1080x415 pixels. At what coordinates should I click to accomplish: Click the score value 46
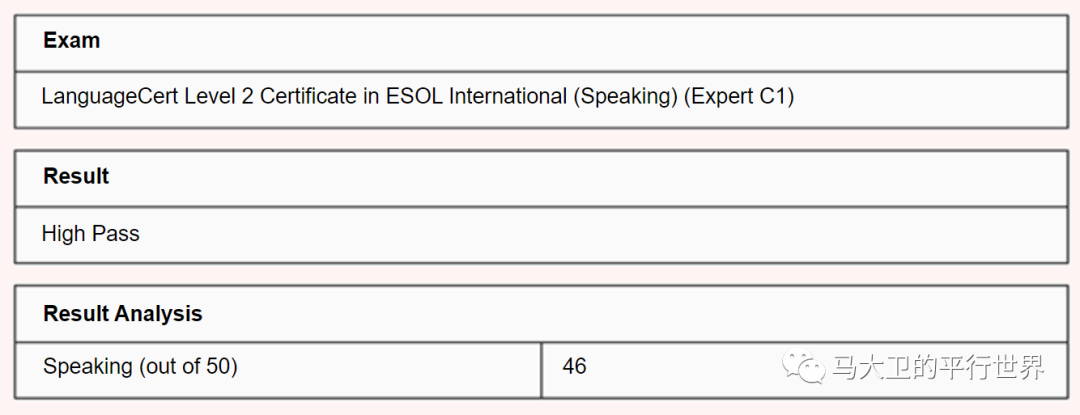tap(574, 366)
